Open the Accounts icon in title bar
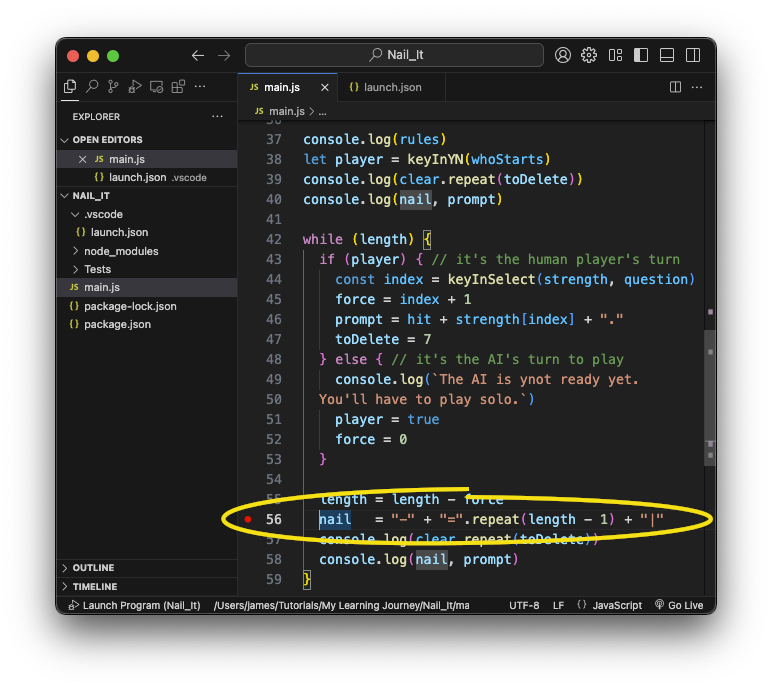772x688 pixels. coord(563,55)
